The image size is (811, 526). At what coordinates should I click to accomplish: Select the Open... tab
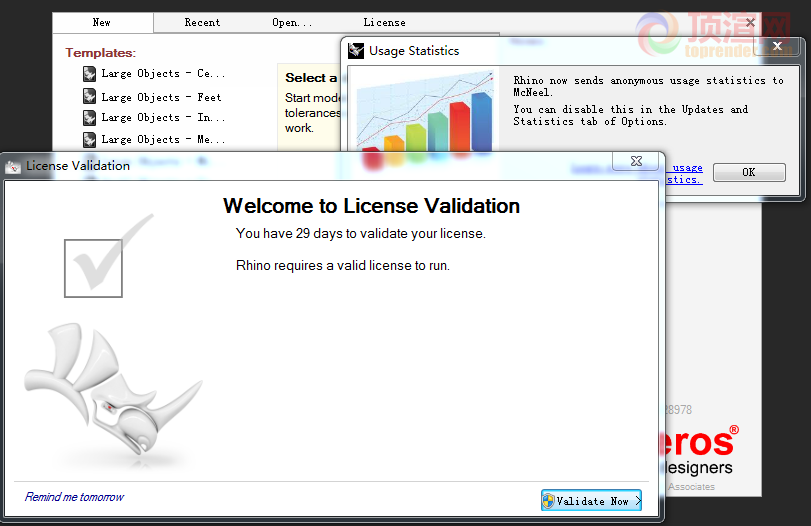click(x=292, y=23)
